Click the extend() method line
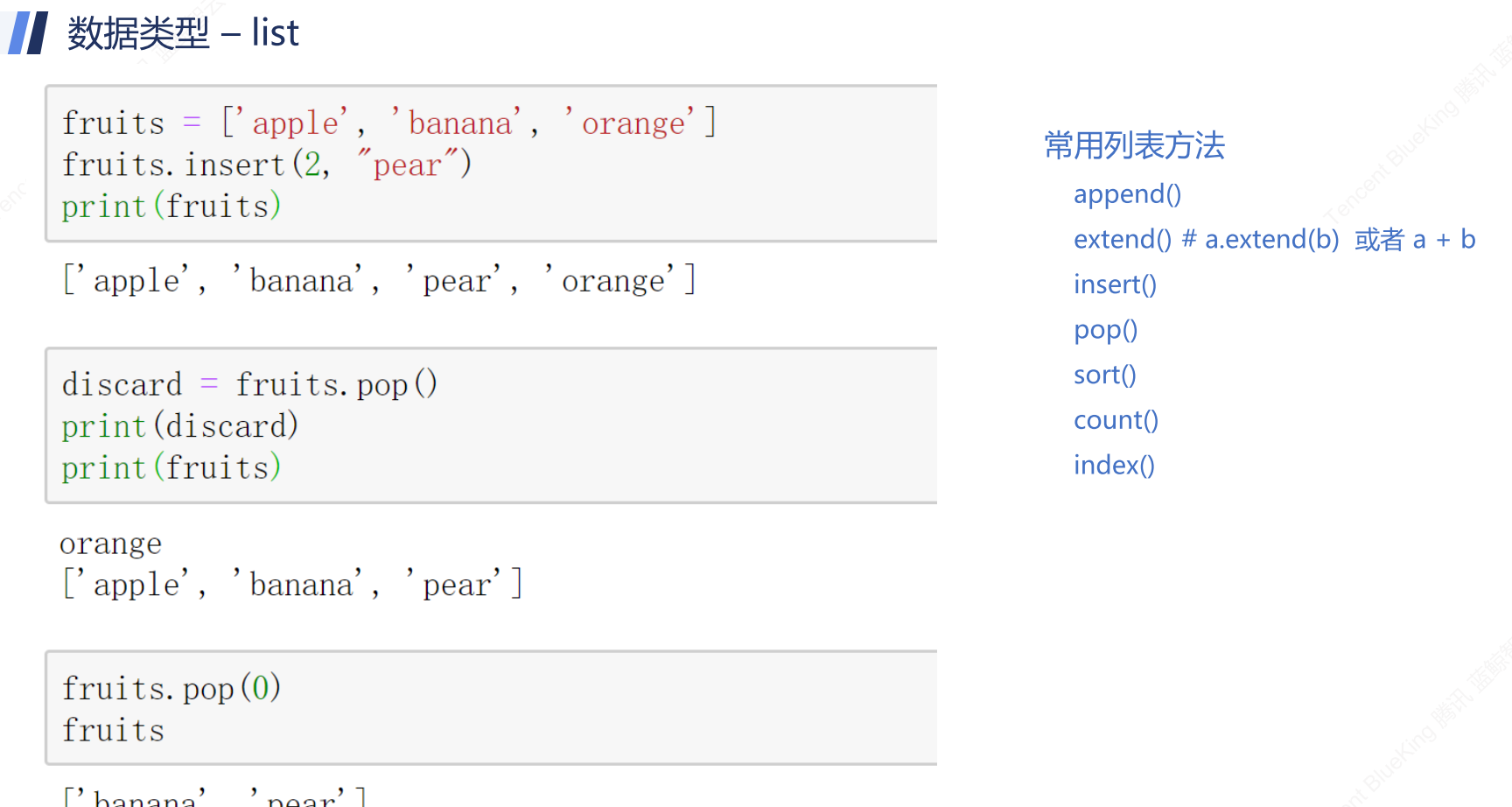The width and height of the screenshot is (1512, 807). [x=1274, y=239]
